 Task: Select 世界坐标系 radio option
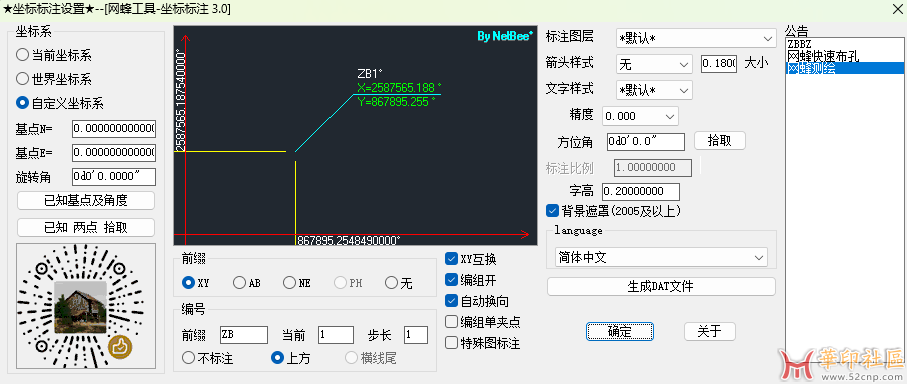[53, 79]
